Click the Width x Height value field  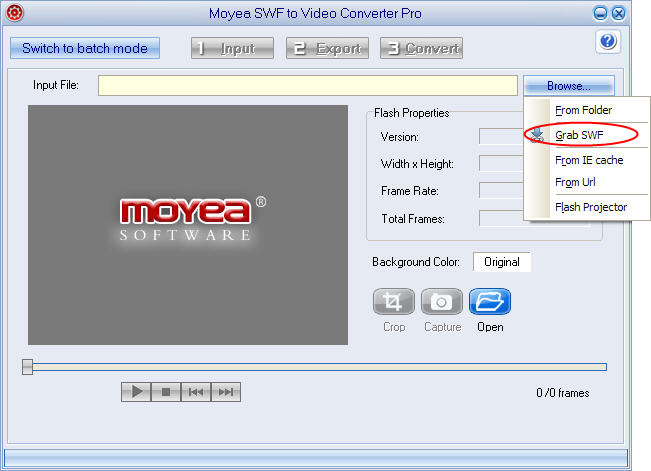tap(501, 163)
